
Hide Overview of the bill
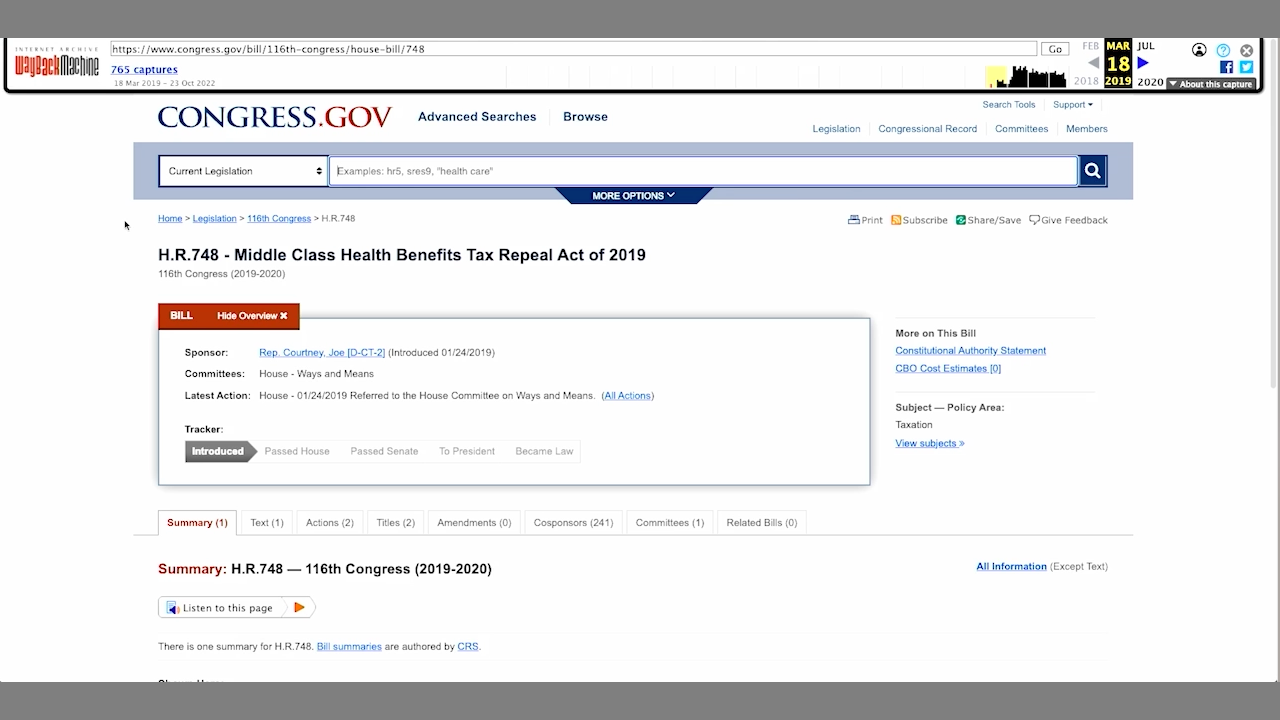coord(252,316)
